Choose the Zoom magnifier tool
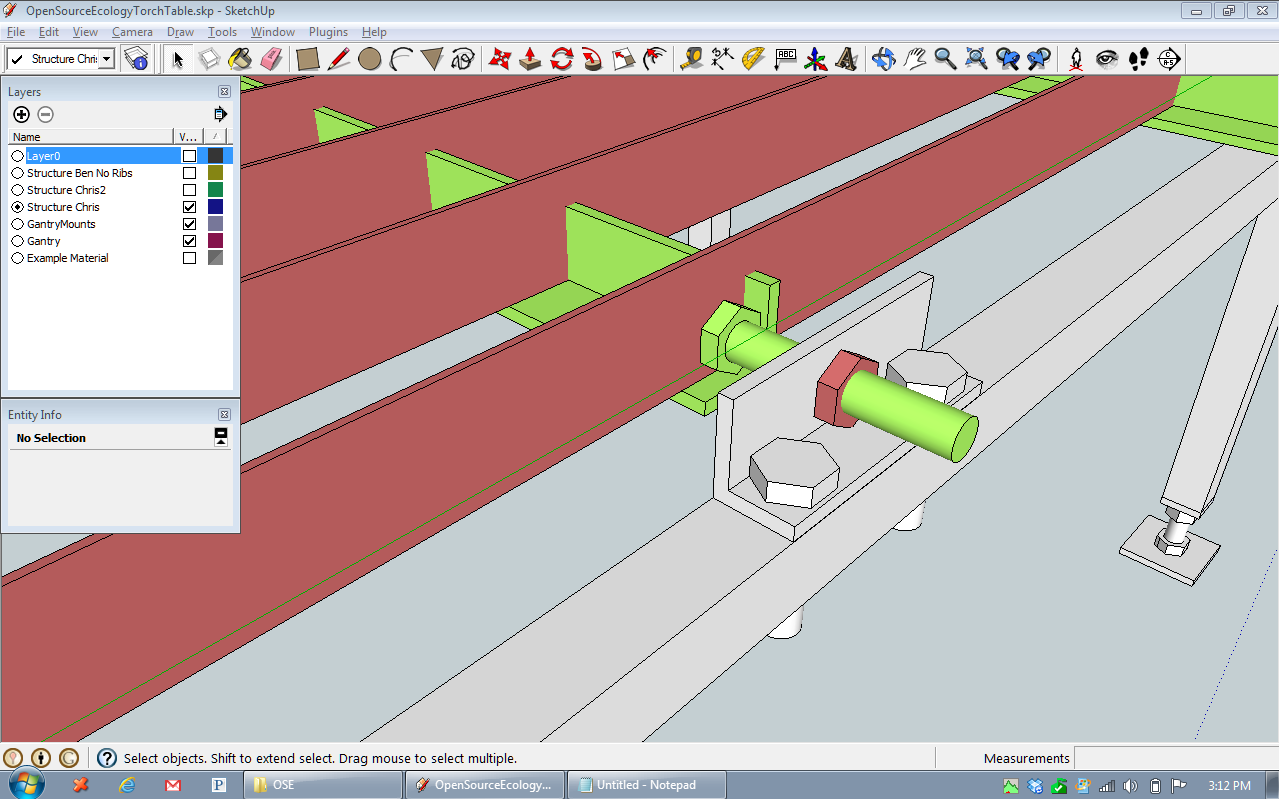1279x799 pixels. point(946,59)
